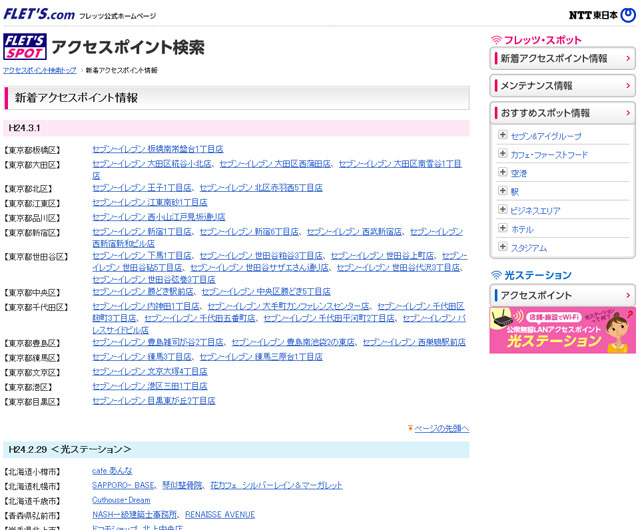
Task: Open the SAPPORO- BASE link
Action: [123, 485]
